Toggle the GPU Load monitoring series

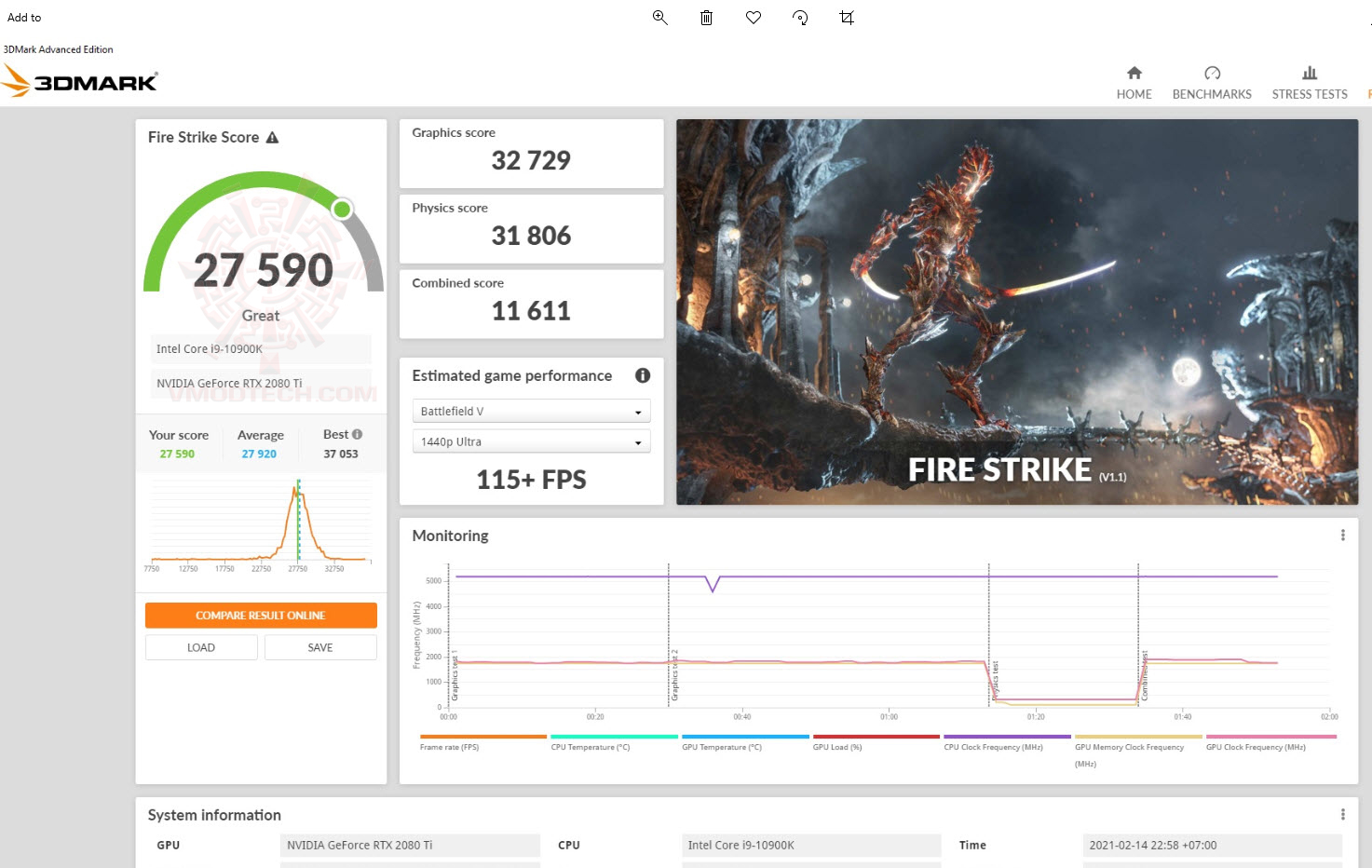click(876, 735)
